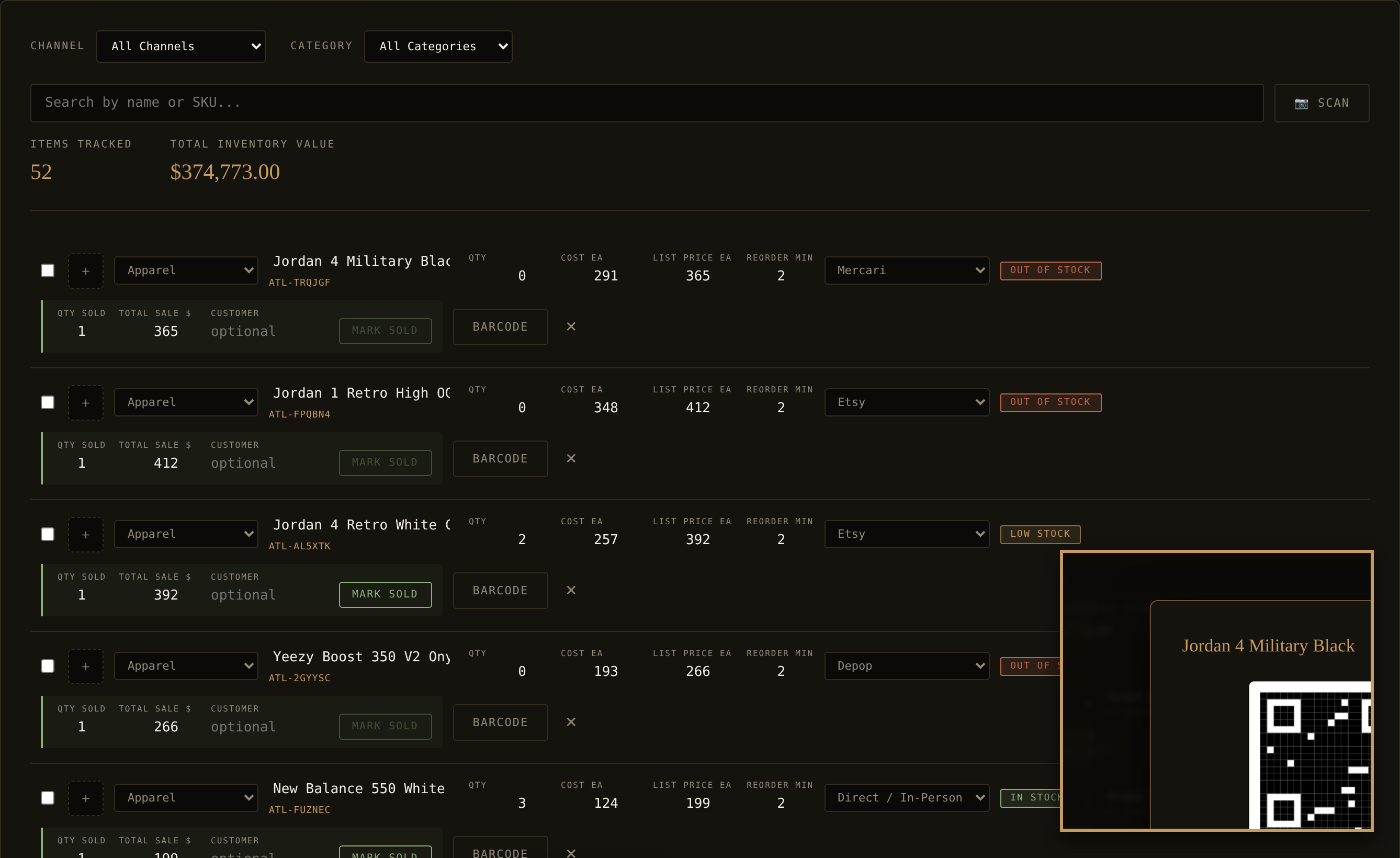
Task: Click Mark Sold for Jordan 4 Military Black
Action: click(385, 331)
